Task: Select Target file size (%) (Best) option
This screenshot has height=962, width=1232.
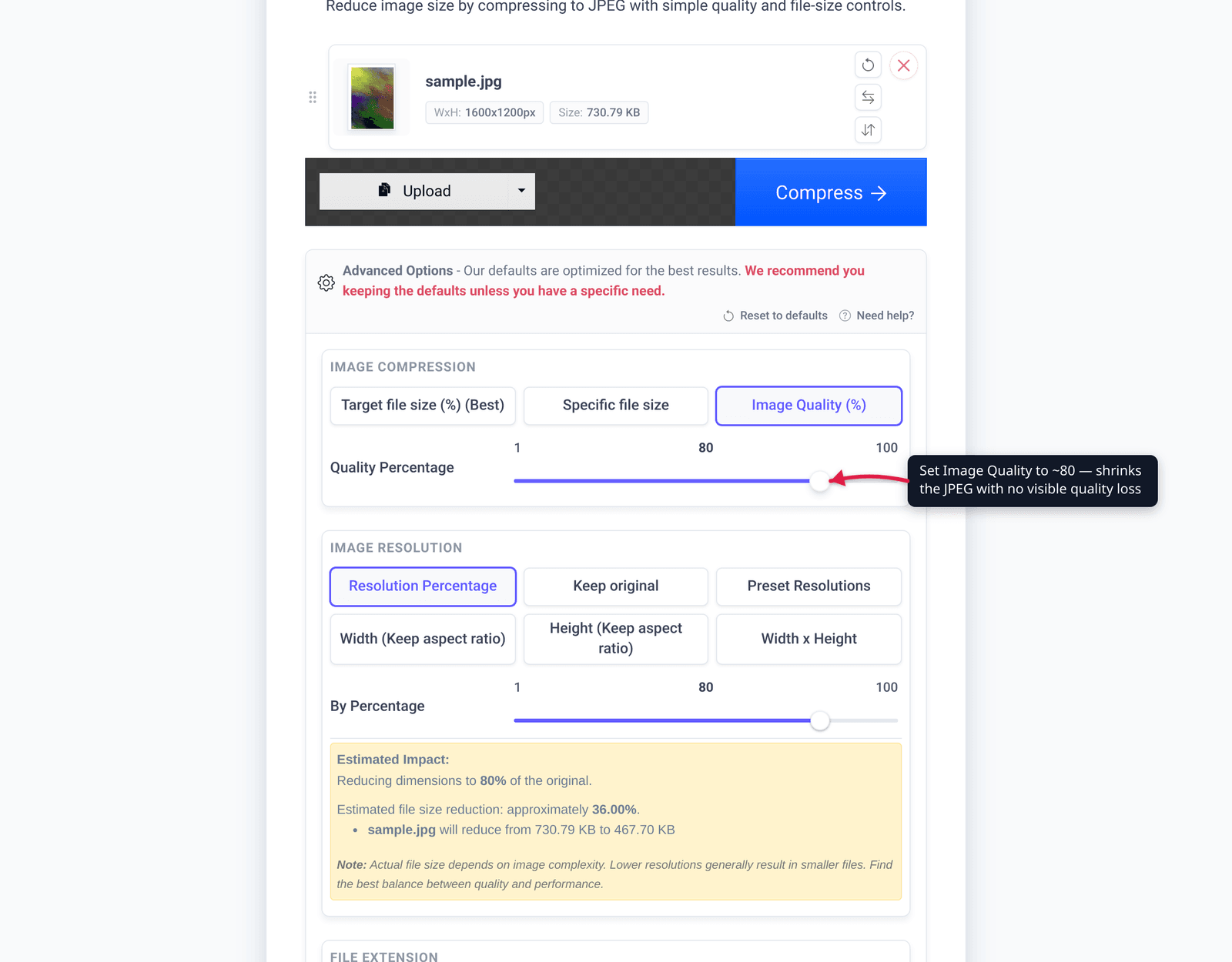Action: tap(423, 406)
